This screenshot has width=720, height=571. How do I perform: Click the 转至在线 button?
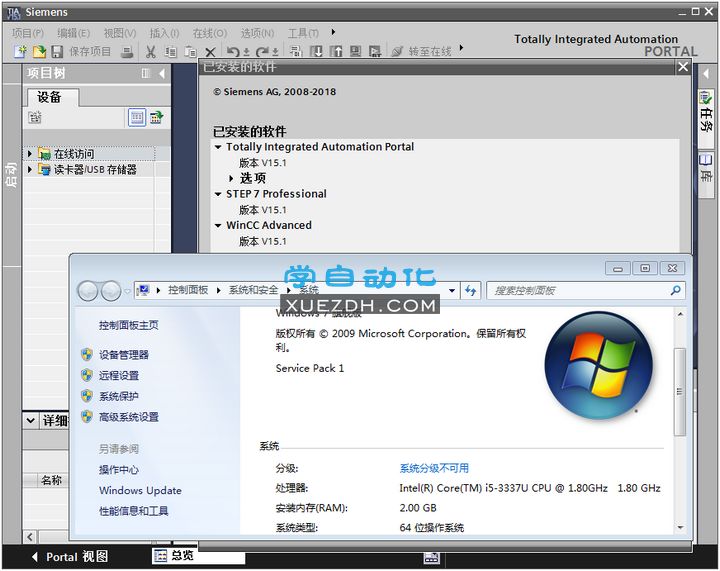[x=430, y=51]
